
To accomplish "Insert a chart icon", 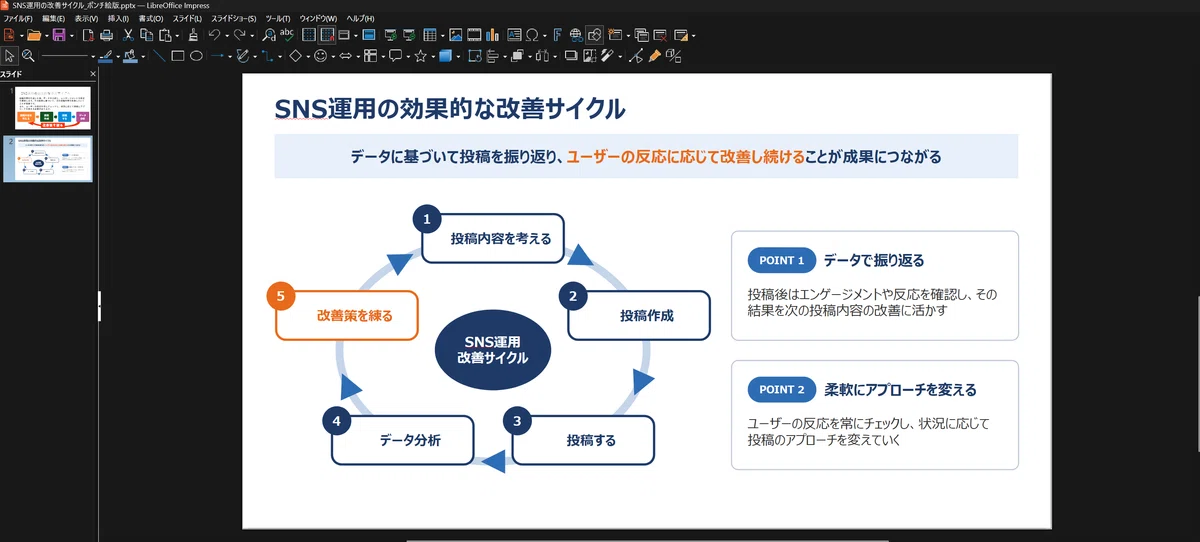I will (x=492, y=35).
